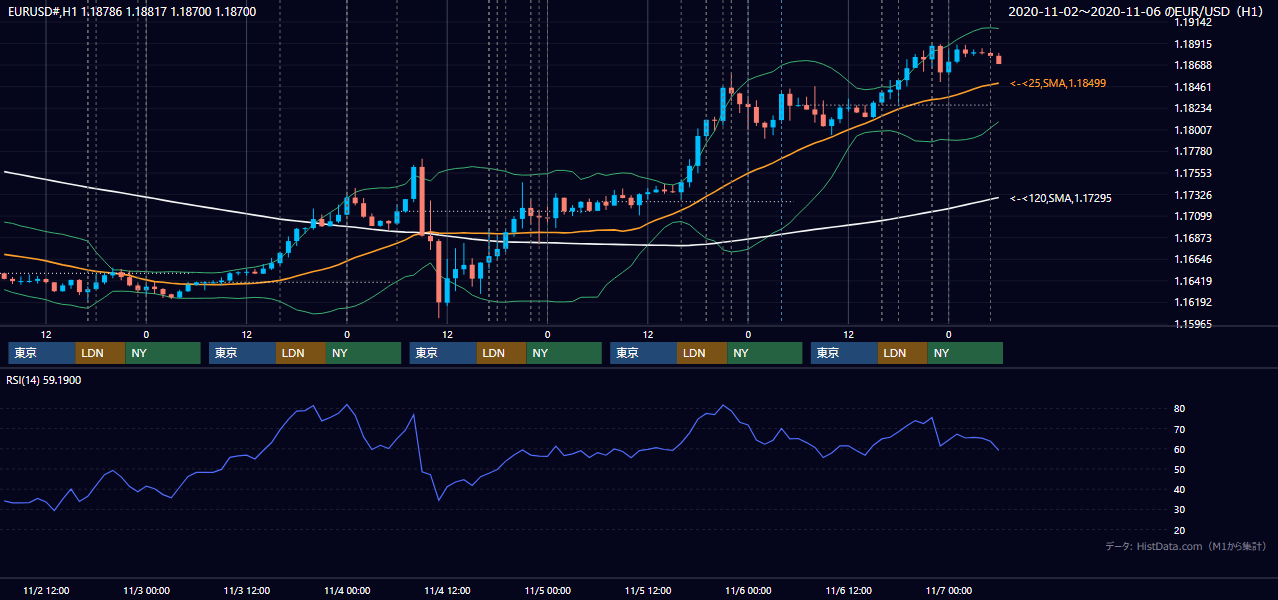Select time axis label 11/3 12:00

click(x=247, y=590)
